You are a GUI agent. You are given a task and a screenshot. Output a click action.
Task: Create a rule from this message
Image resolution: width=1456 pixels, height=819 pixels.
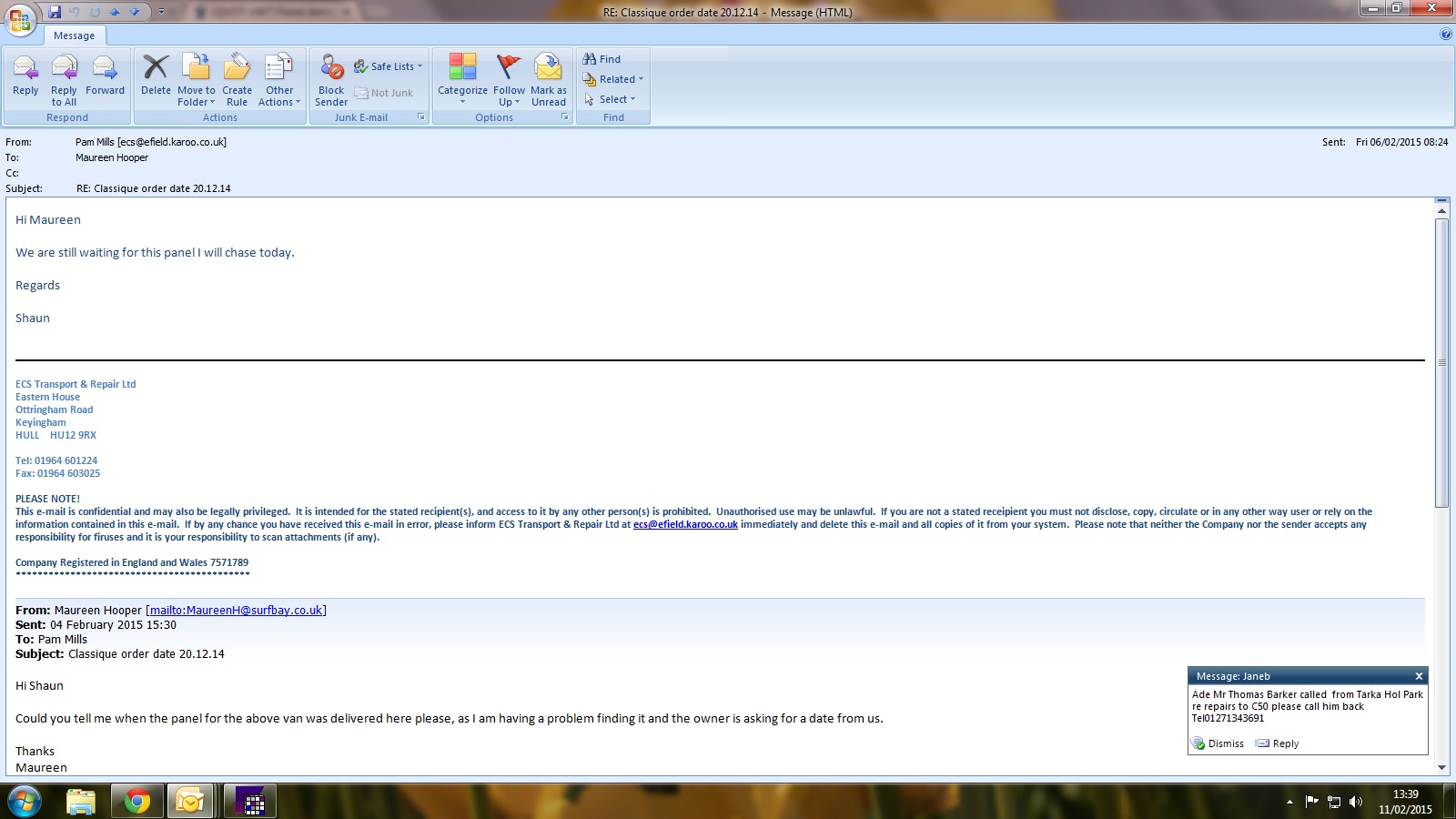(x=237, y=78)
